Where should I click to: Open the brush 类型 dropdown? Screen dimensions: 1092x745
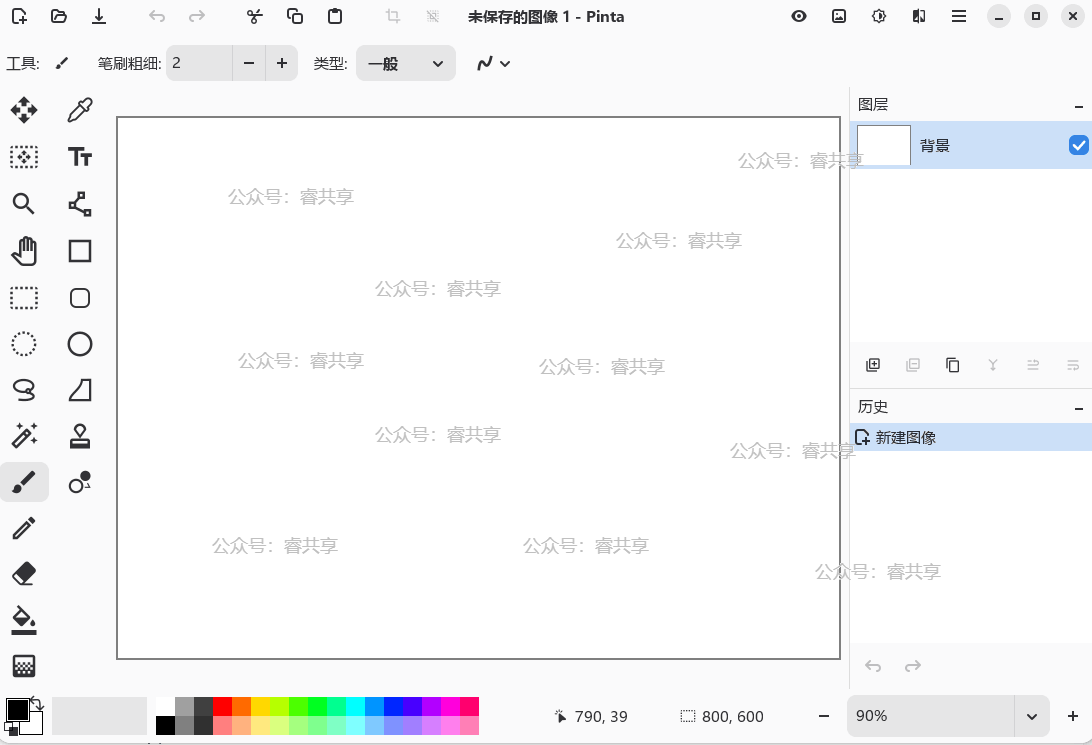pos(405,63)
